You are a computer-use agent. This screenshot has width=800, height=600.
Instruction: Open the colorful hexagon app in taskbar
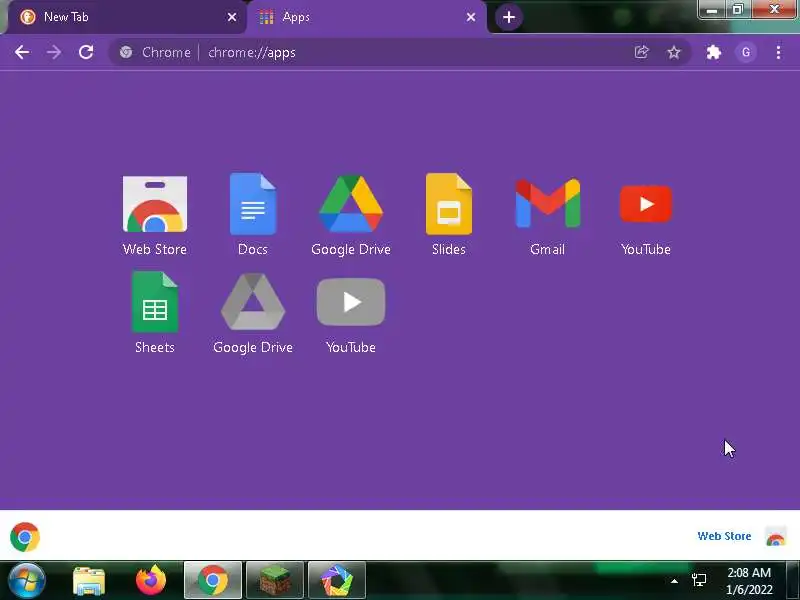click(x=337, y=580)
